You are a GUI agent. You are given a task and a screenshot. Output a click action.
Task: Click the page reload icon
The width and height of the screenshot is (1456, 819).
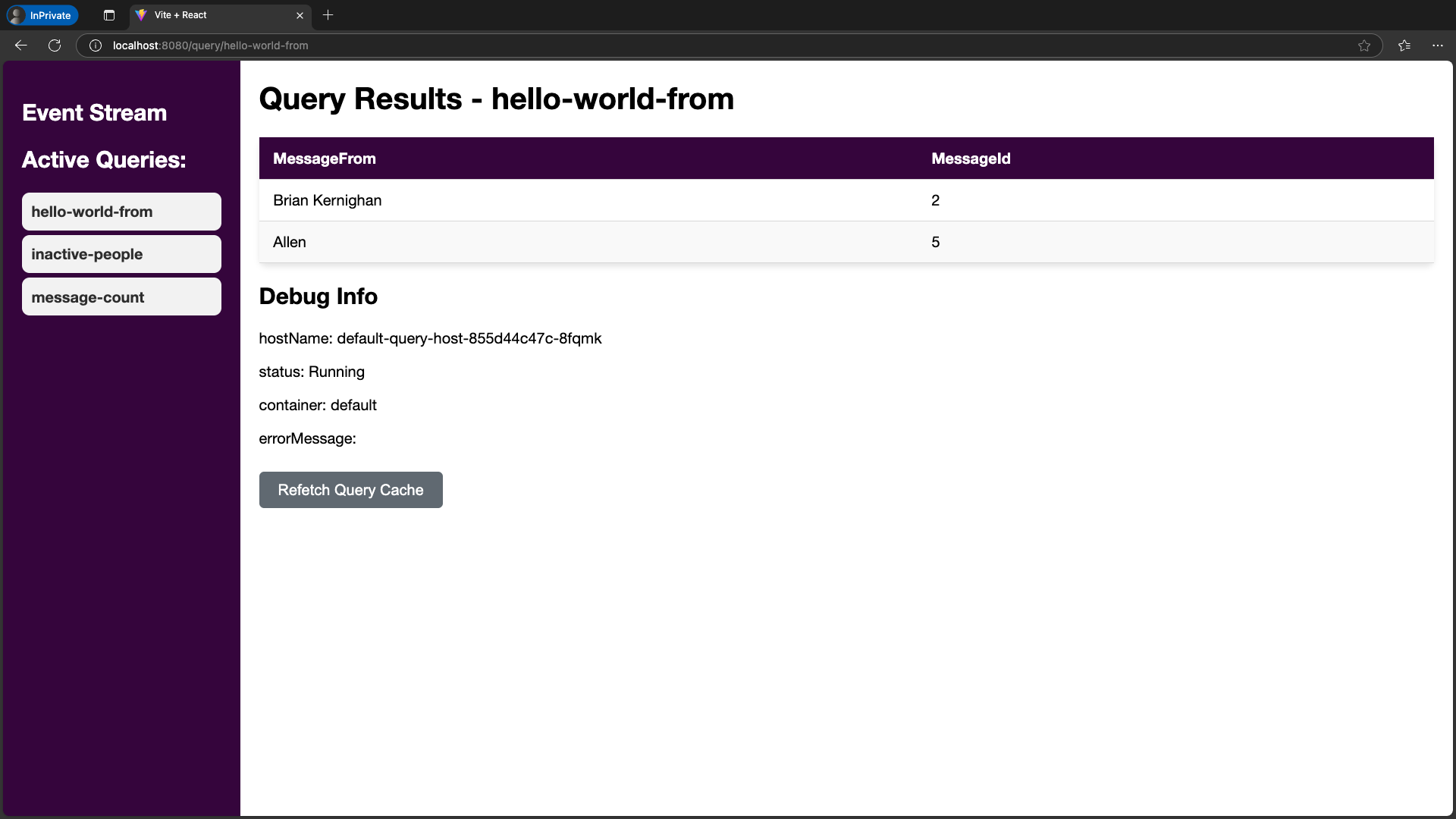(54, 45)
